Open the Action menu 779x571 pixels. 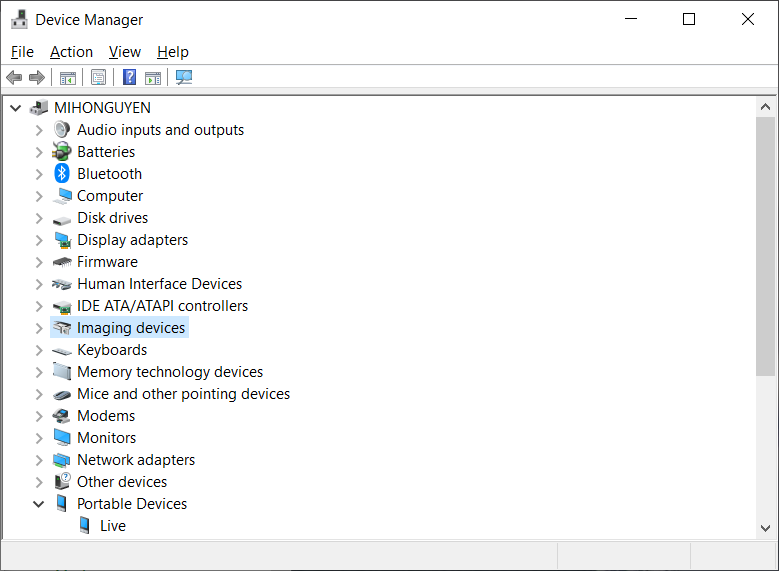point(71,52)
